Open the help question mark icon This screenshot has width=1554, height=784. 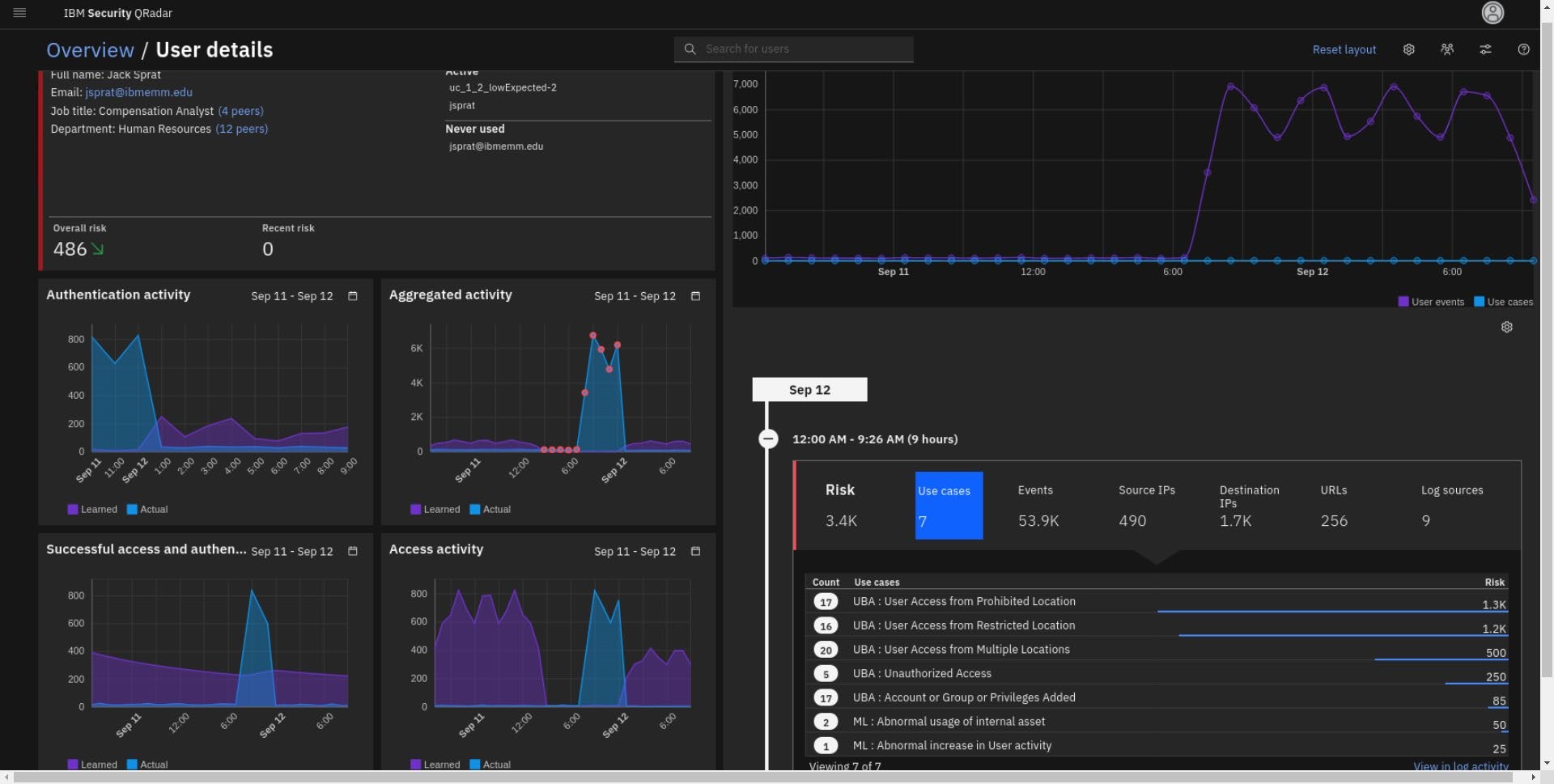pos(1523,49)
